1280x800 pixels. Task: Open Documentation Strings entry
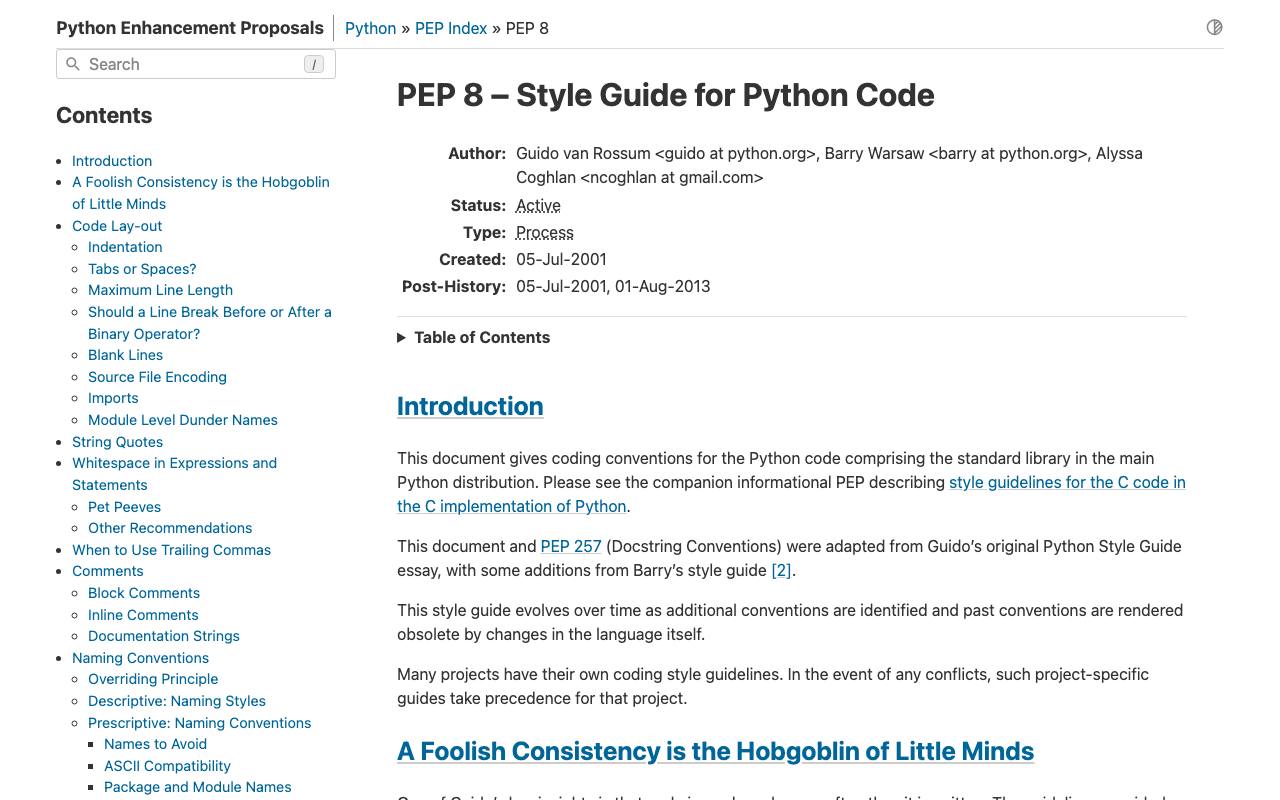(x=164, y=636)
